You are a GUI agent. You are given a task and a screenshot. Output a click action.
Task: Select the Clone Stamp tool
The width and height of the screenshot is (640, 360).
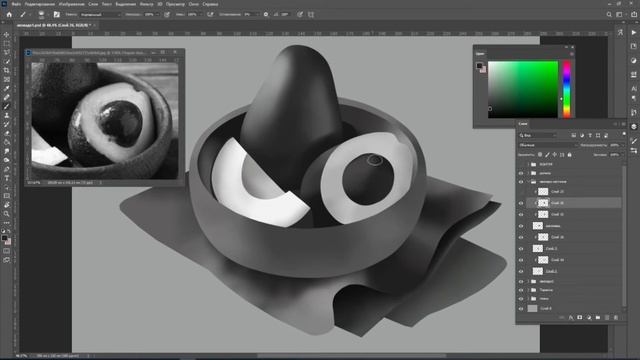click(7, 116)
